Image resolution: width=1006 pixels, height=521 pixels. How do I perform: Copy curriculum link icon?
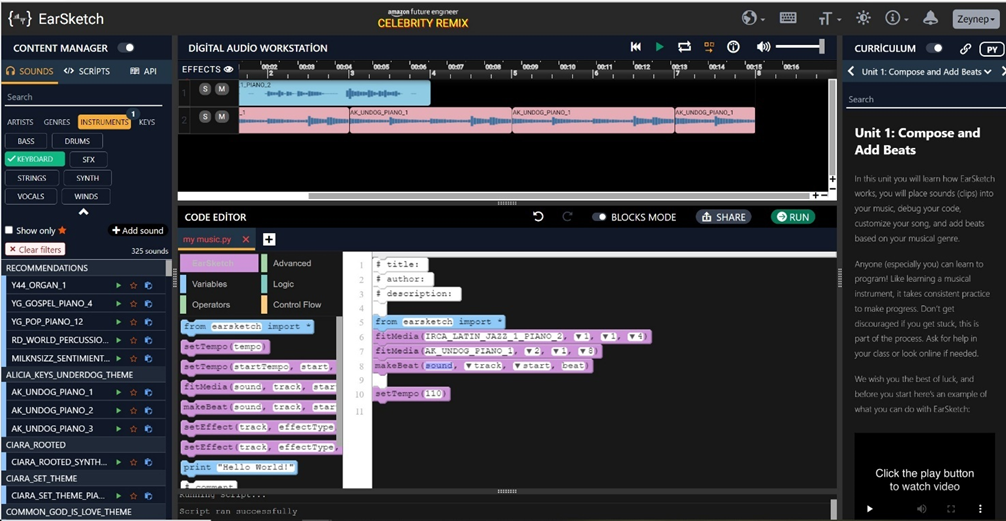click(965, 48)
